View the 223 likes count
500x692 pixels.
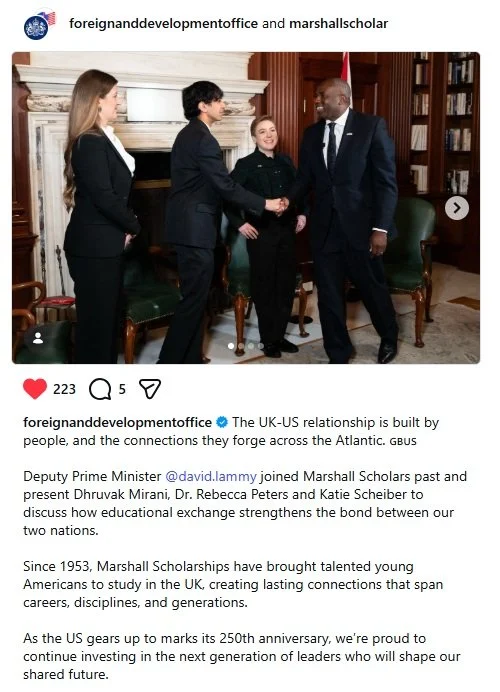[64, 389]
